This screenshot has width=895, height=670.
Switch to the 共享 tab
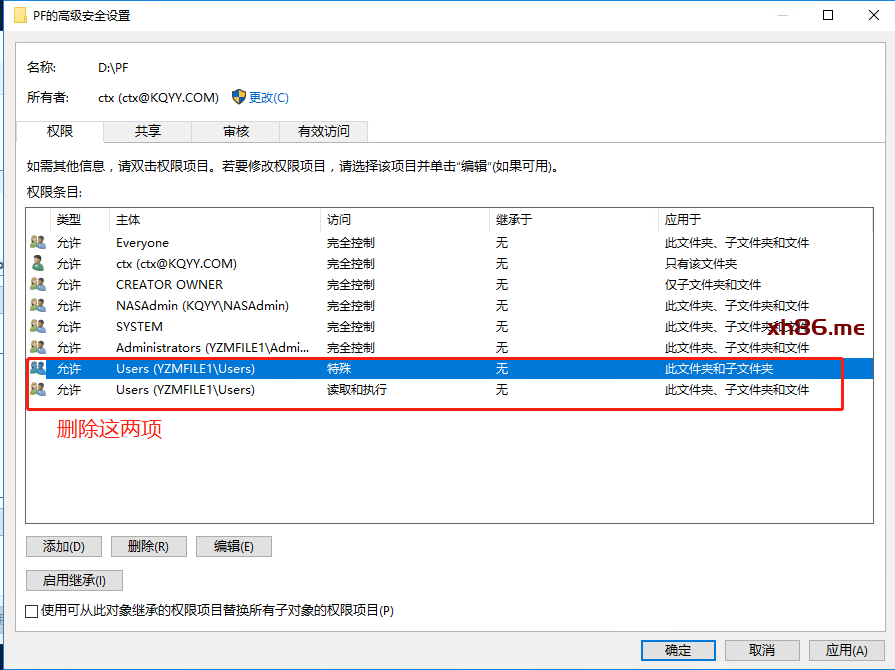pyautogui.click(x=148, y=131)
